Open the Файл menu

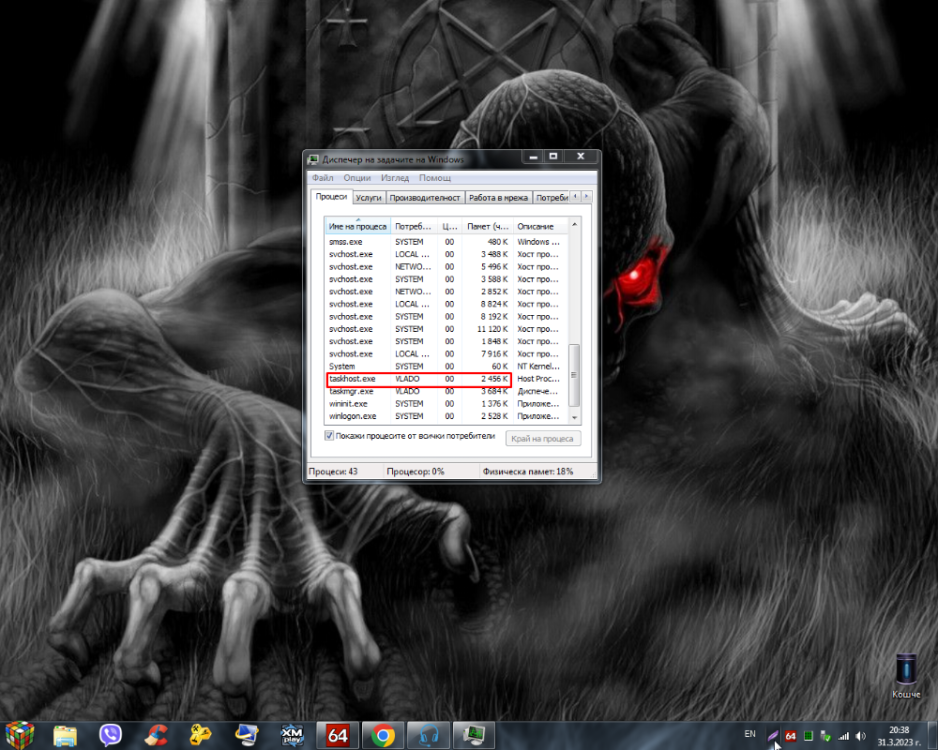[322, 178]
